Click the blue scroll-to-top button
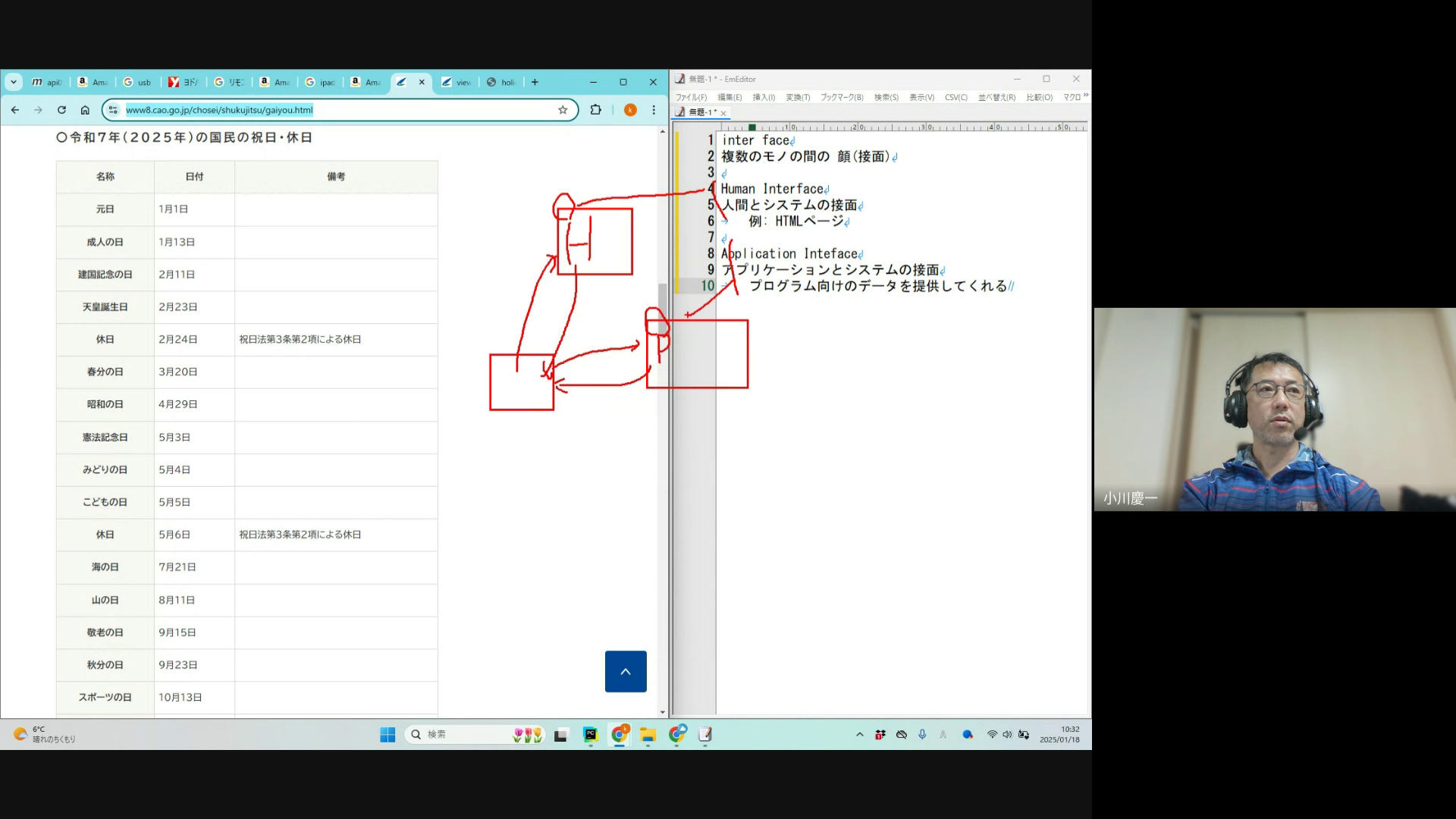 pyautogui.click(x=626, y=671)
